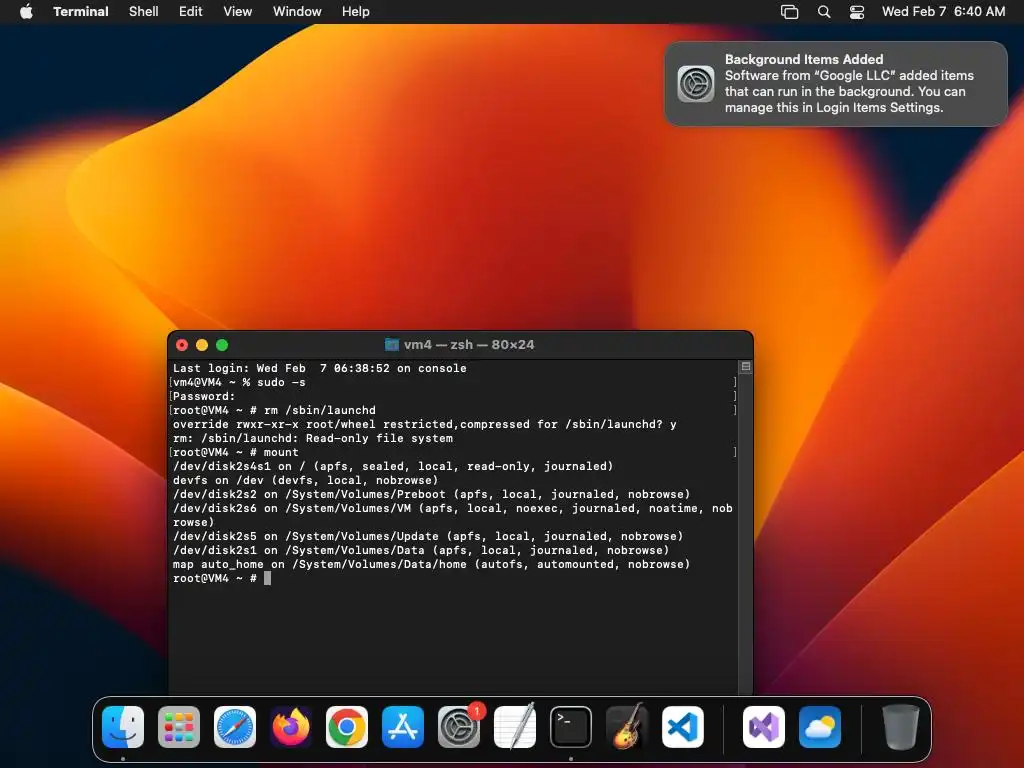Open the Trash in the dock
1024x768 pixels.
click(x=901, y=727)
